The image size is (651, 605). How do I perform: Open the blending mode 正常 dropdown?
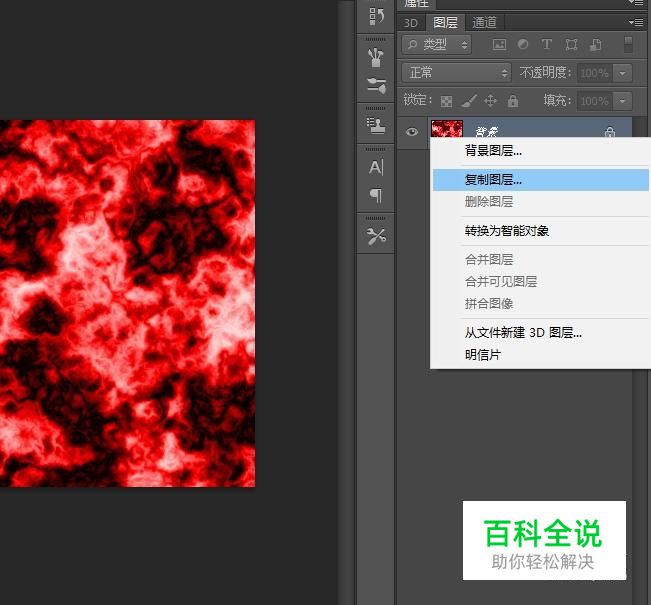tap(456, 73)
